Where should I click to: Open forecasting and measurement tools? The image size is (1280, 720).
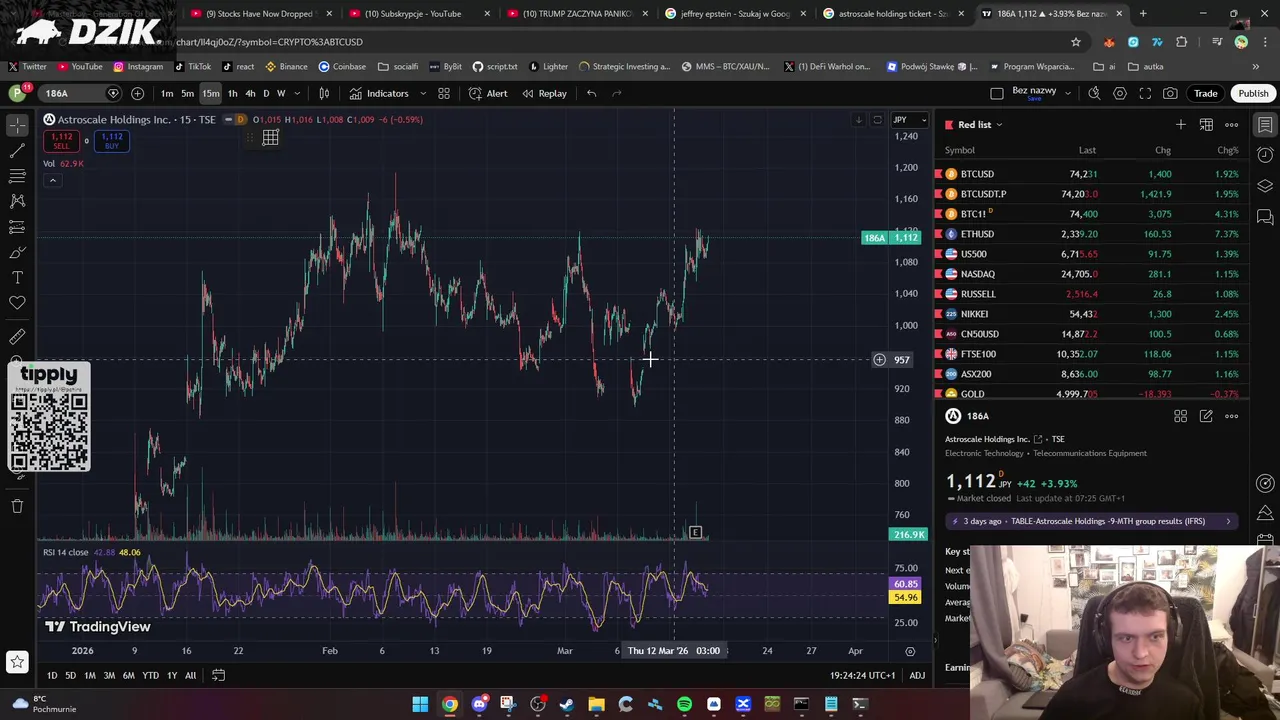tap(17, 227)
